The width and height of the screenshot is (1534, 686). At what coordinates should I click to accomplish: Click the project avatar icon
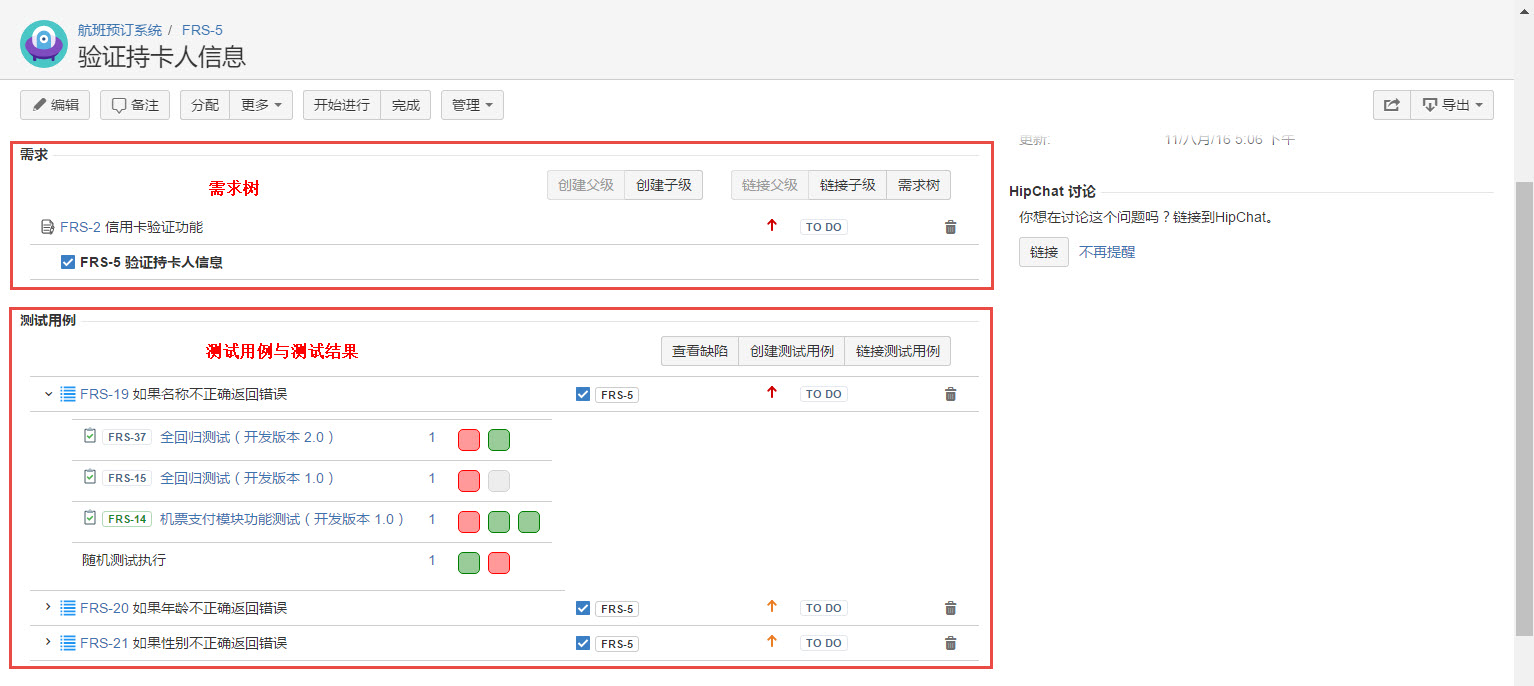44,44
